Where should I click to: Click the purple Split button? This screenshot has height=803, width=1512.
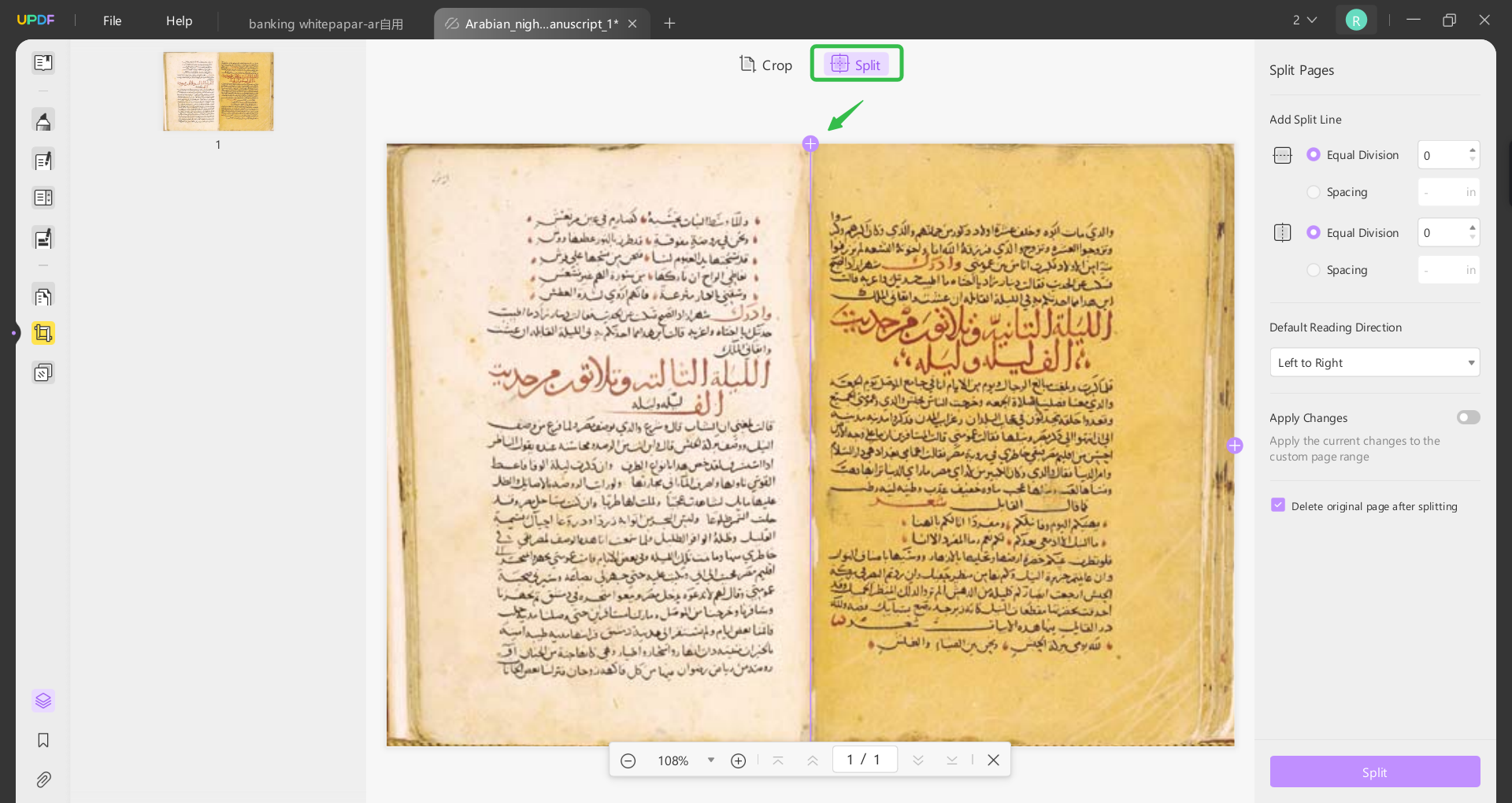(x=1375, y=772)
